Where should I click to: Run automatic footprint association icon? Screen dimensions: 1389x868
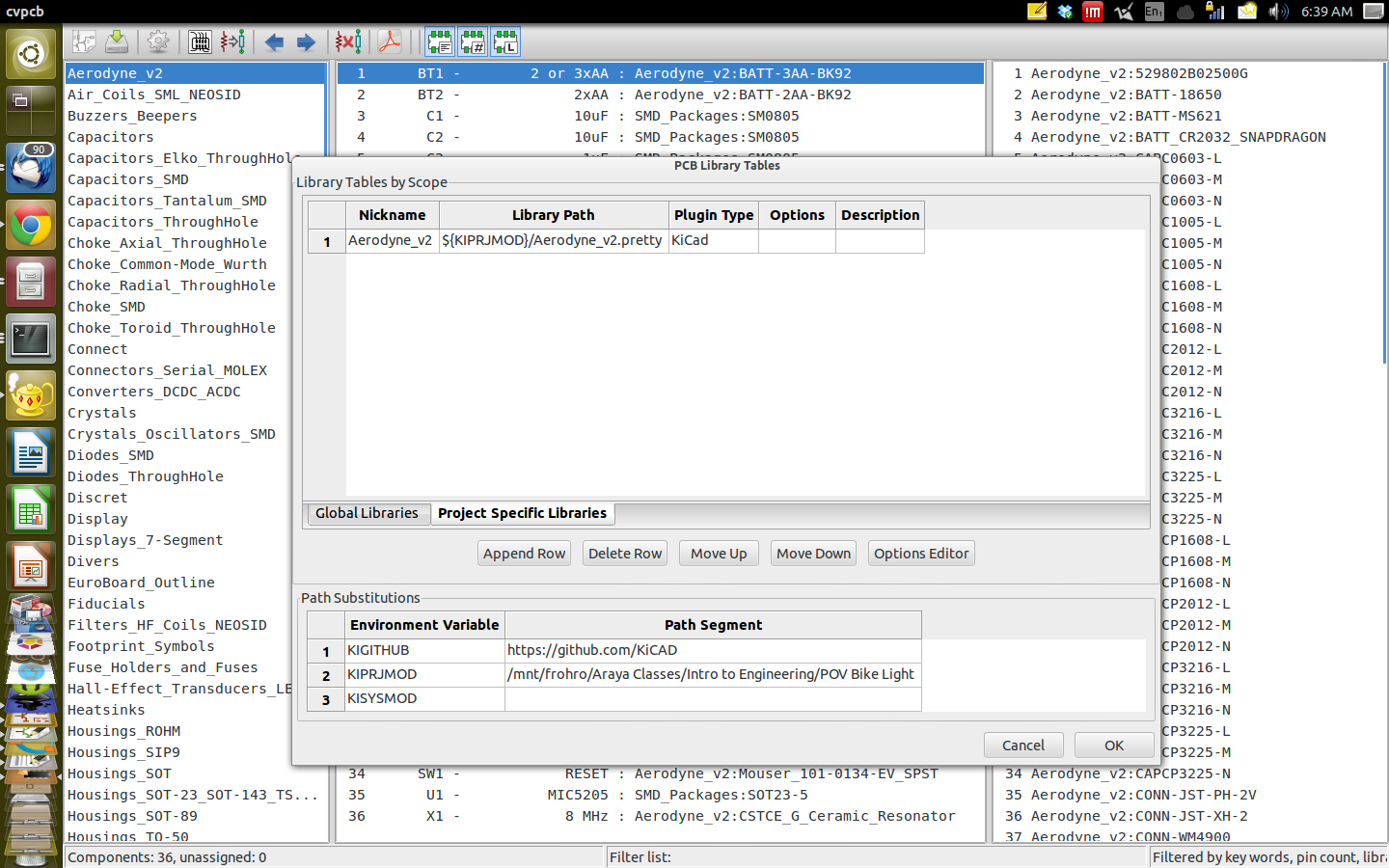pyautogui.click(x=232, y=42)
